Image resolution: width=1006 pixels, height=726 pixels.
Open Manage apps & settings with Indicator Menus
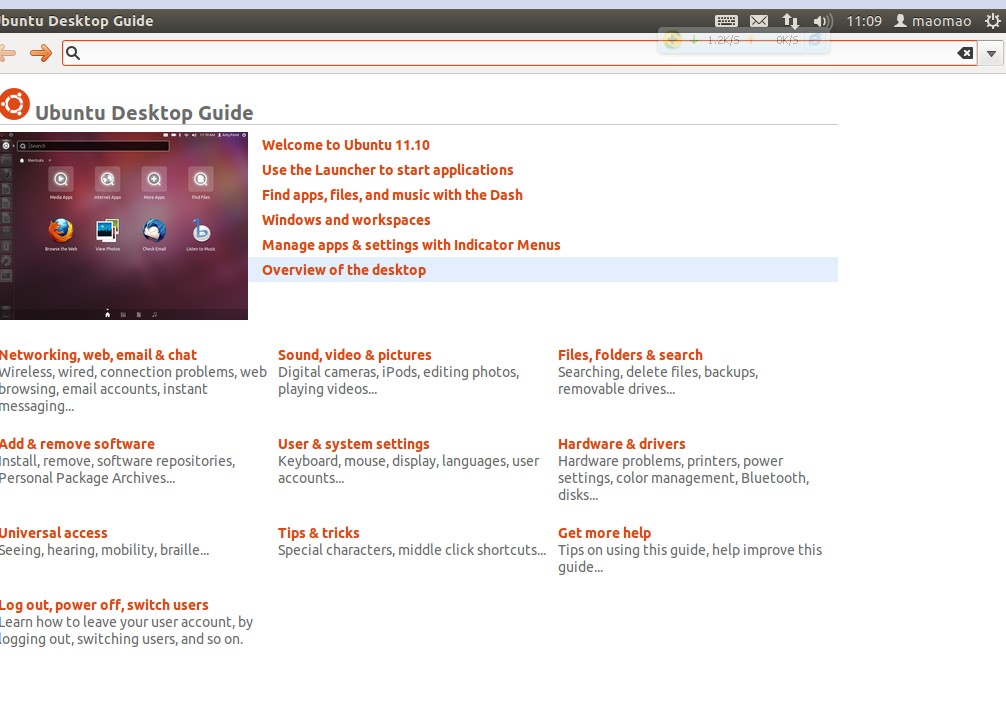pyautogui.click(x=411, y=245)
